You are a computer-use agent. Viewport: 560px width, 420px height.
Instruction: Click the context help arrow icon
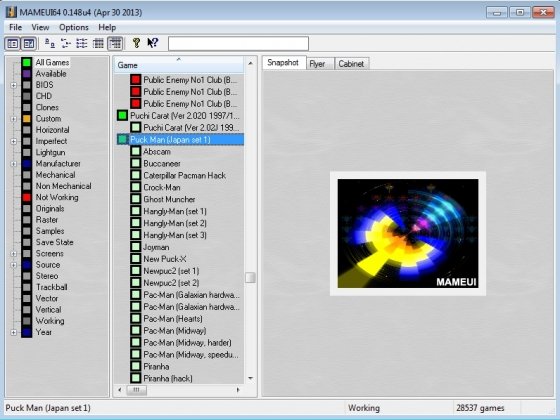[153, 43]
